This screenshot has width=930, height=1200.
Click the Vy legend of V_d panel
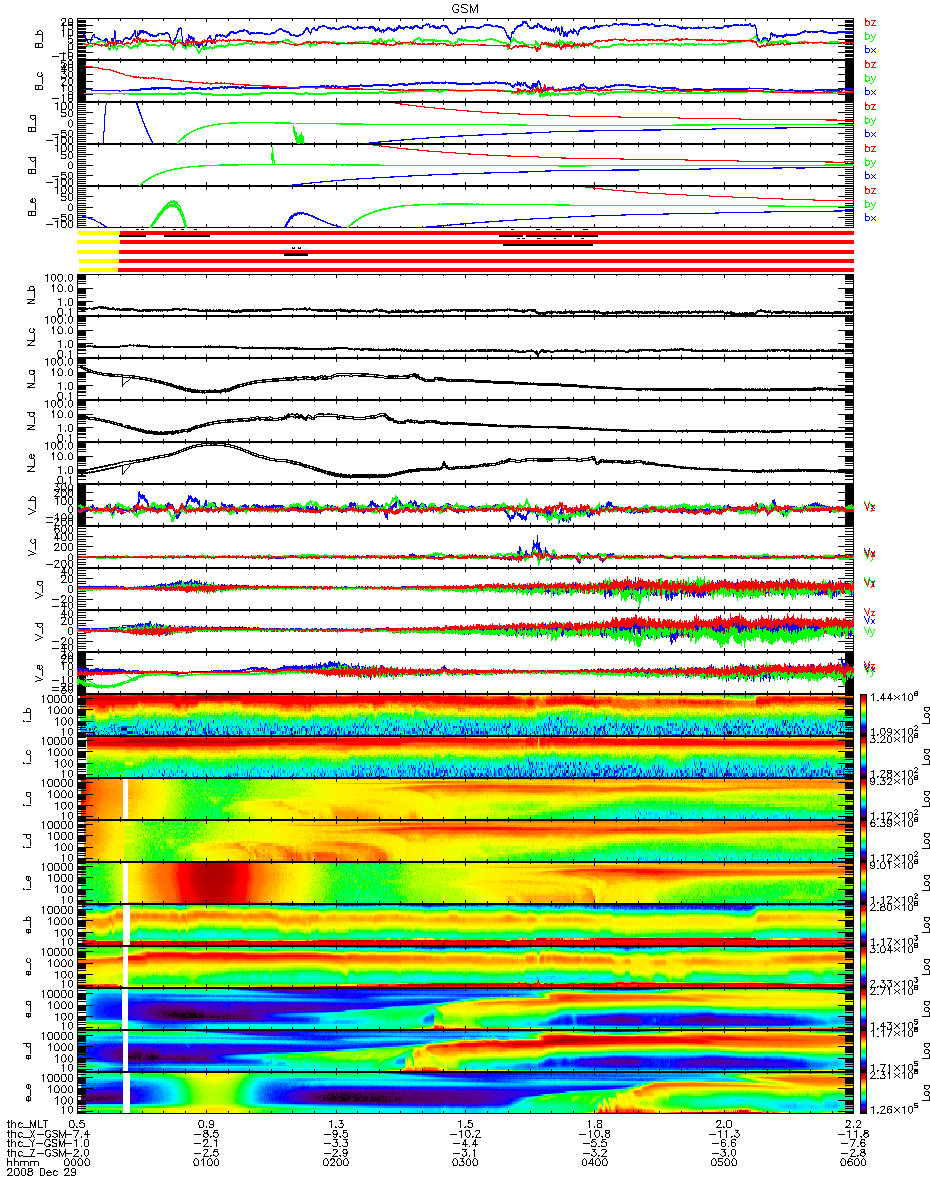[x=870, y=631]
